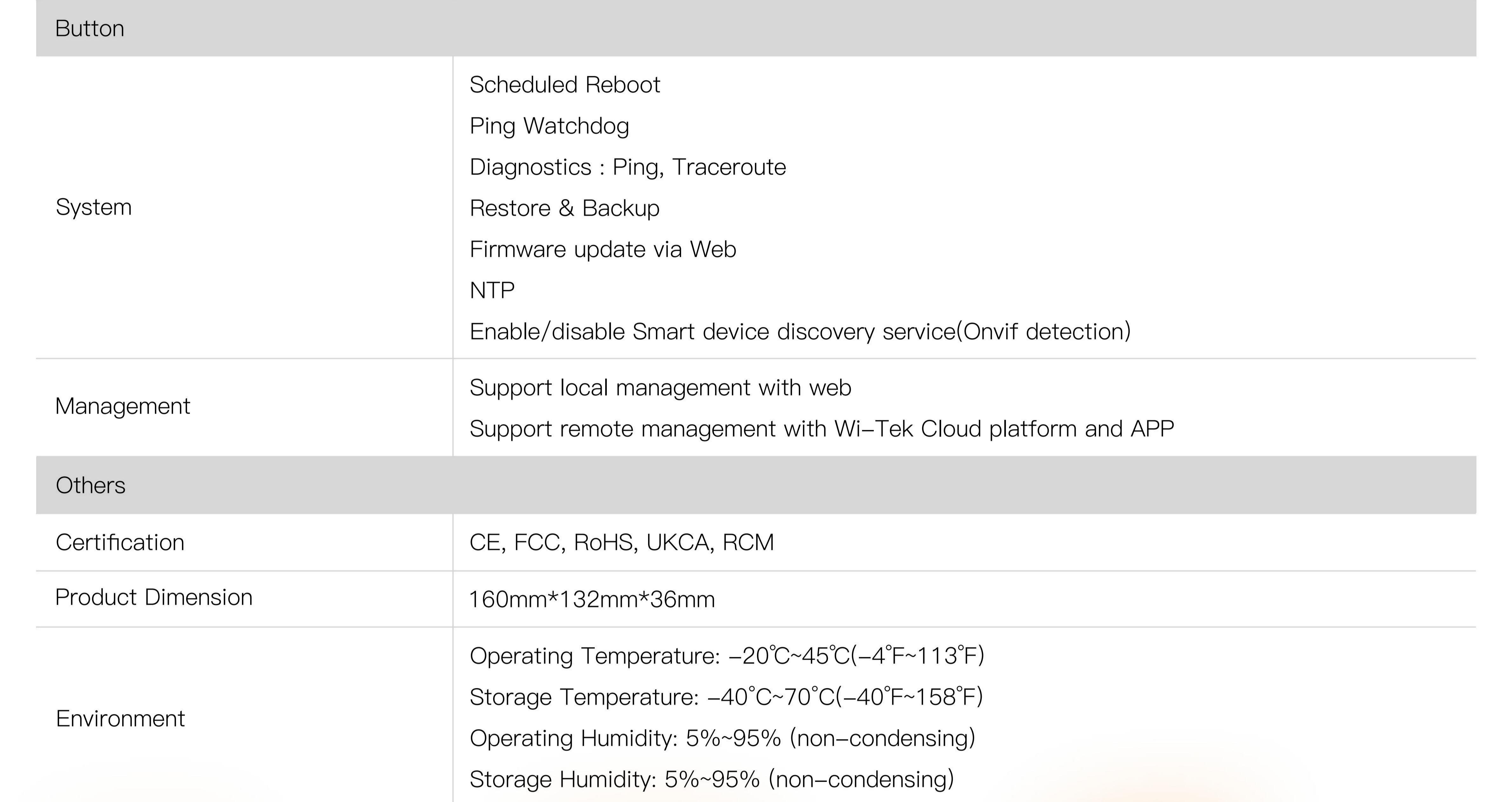
Task: Click the Storage Humidity line
Action: click(712, 780)
